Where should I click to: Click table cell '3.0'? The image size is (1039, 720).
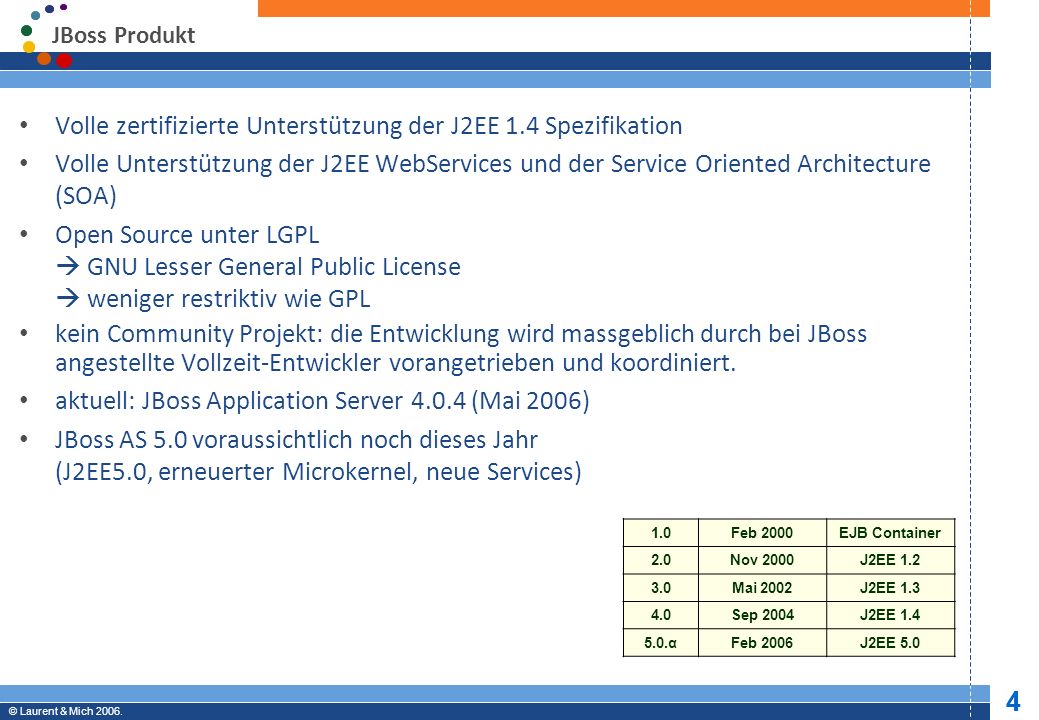pos(661,588)
